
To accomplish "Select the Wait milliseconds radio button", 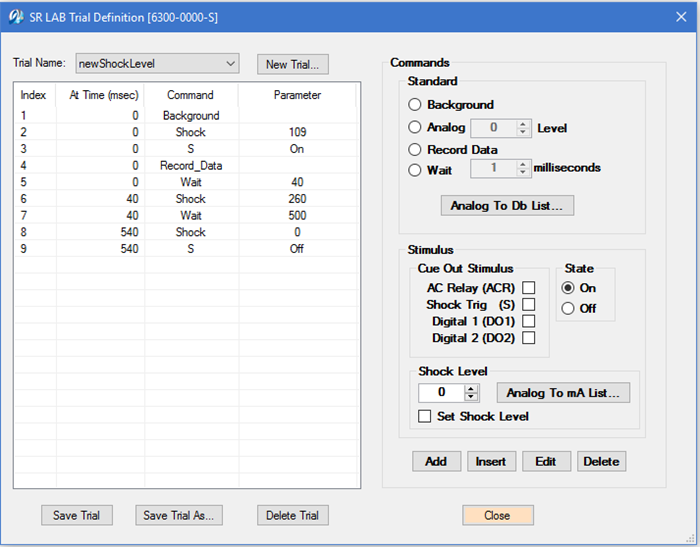I will click(x=415, y=170).
